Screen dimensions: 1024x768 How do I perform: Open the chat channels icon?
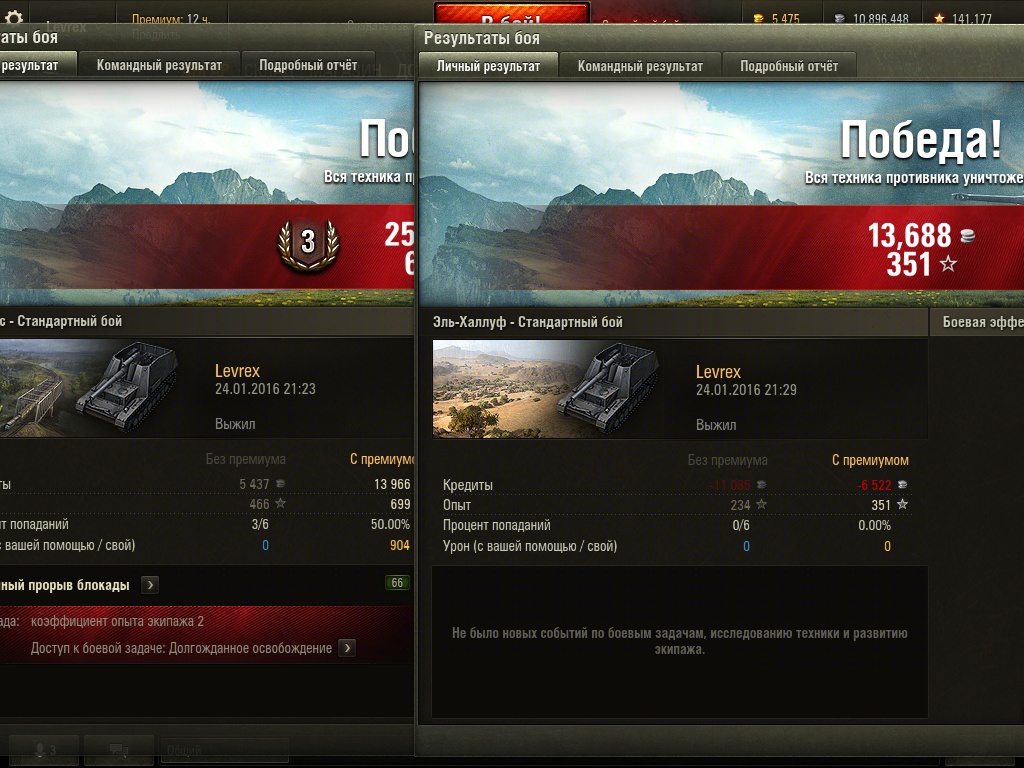coord(119,750)
